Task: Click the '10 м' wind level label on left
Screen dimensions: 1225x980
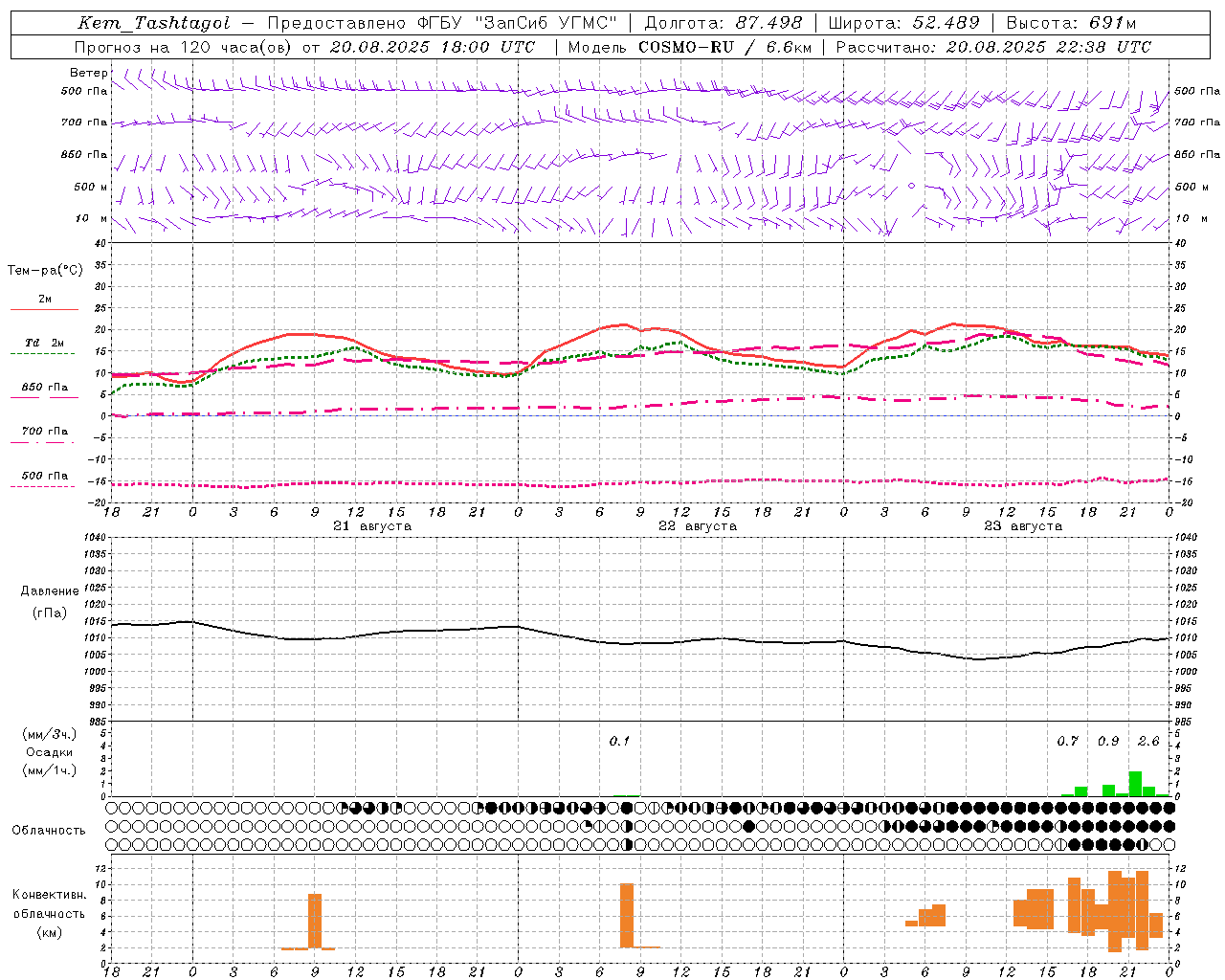Action: [x=91, y=218]
